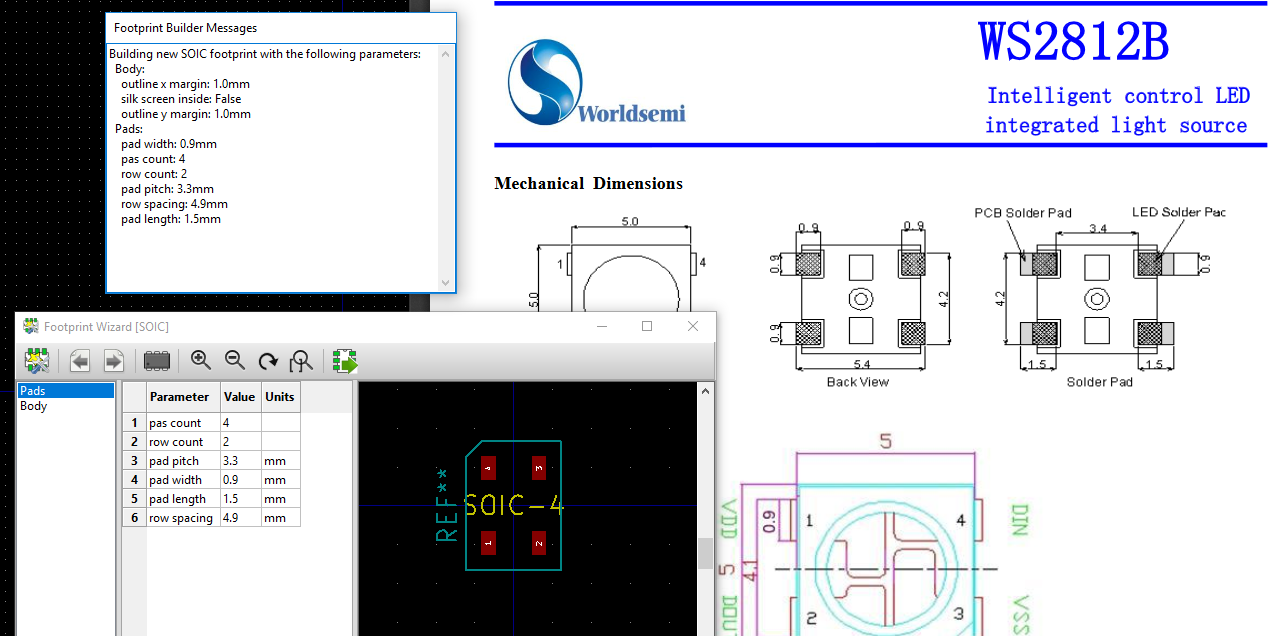Click the WS2812B datasheet title
The image size is (1273, 636).
pos(1073,42)
